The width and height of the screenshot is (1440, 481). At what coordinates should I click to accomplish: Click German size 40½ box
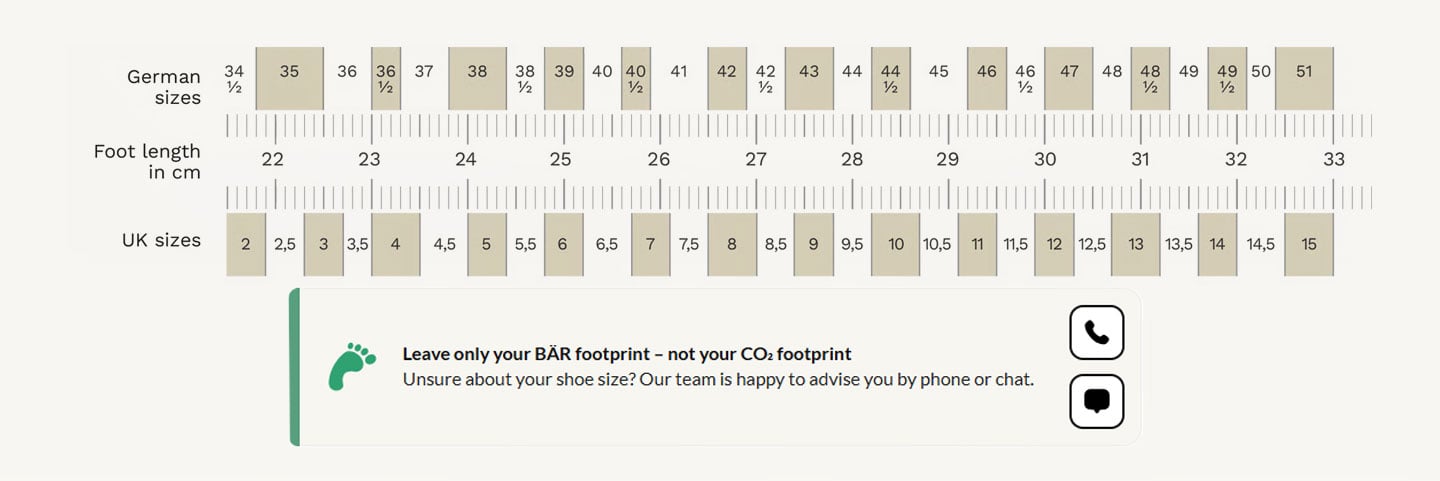click(636, 78)
